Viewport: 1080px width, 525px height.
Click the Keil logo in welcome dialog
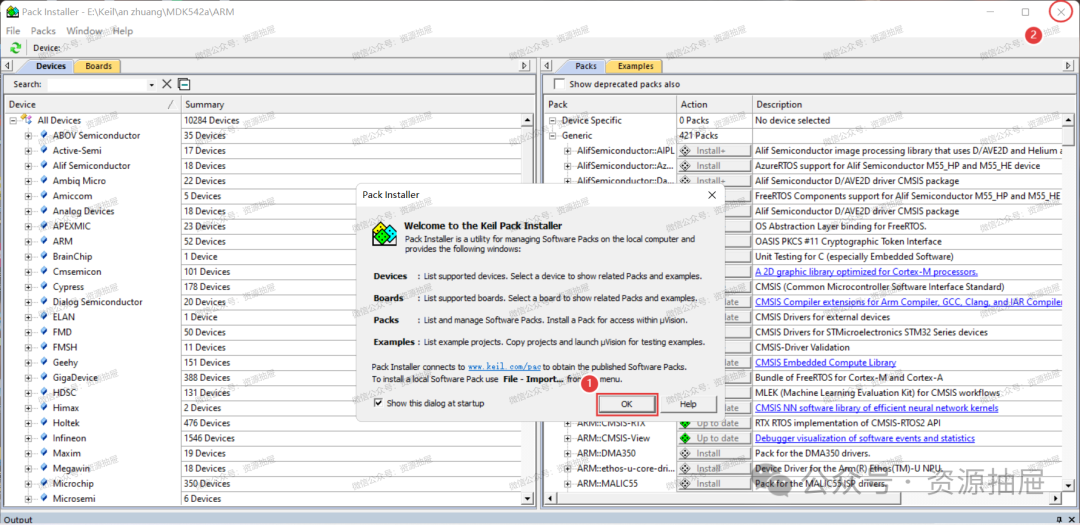384,234
